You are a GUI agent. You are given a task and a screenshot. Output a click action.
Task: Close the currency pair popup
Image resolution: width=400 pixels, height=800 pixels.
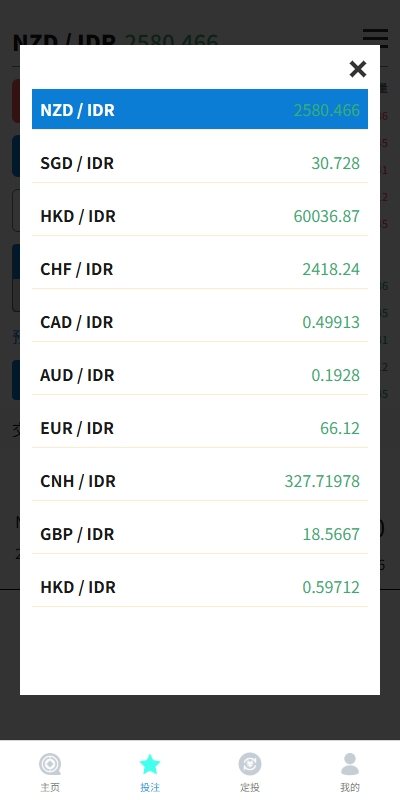[x=358, y=69]
